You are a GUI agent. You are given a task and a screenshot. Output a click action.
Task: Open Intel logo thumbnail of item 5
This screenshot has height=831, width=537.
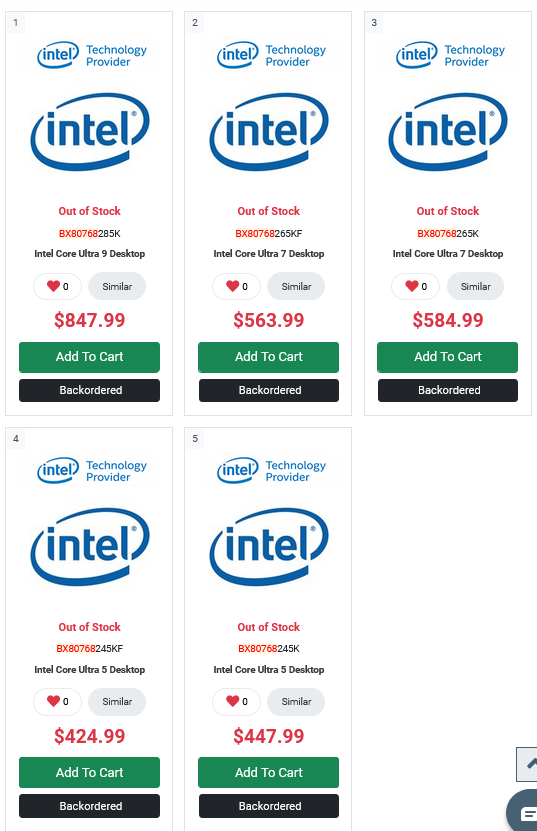[269, 547]
